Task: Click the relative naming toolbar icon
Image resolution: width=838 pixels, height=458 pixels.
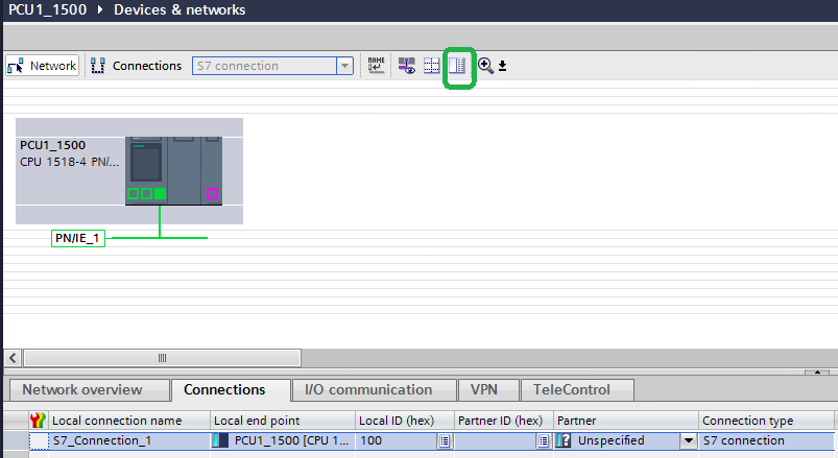Action: click(376, 66)
